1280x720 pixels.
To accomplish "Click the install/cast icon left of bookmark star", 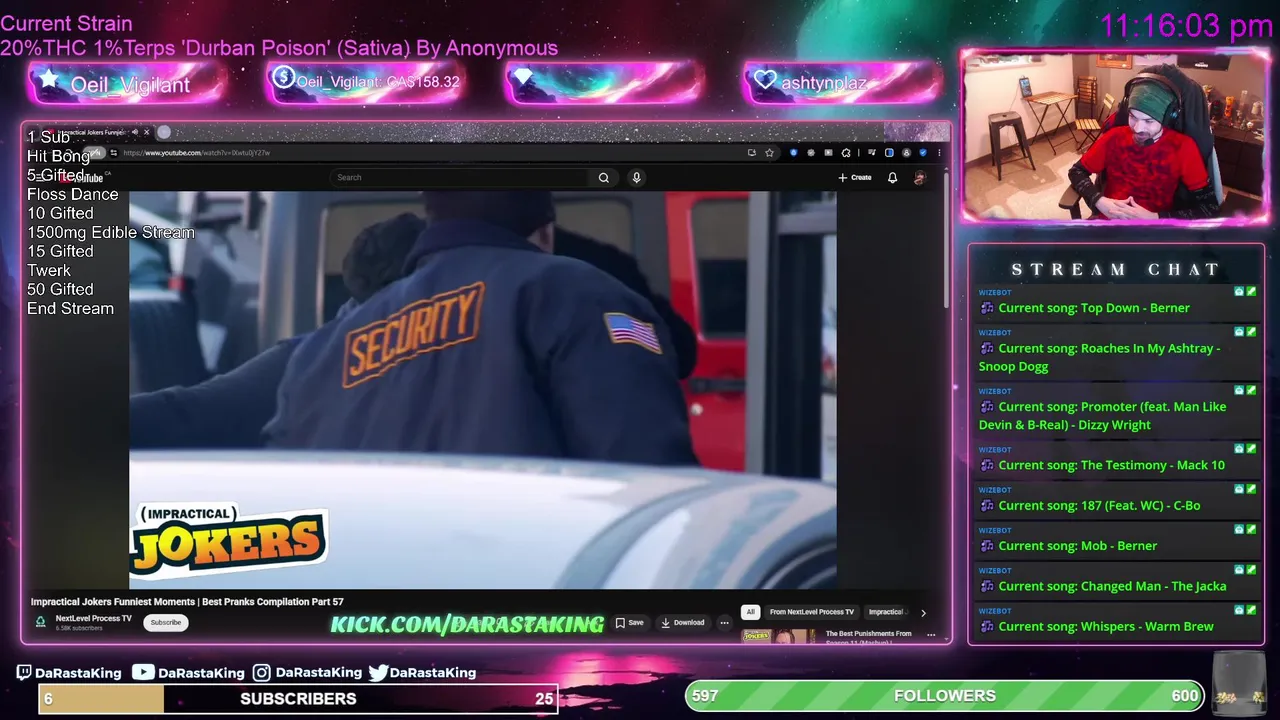I will point(751,153).
